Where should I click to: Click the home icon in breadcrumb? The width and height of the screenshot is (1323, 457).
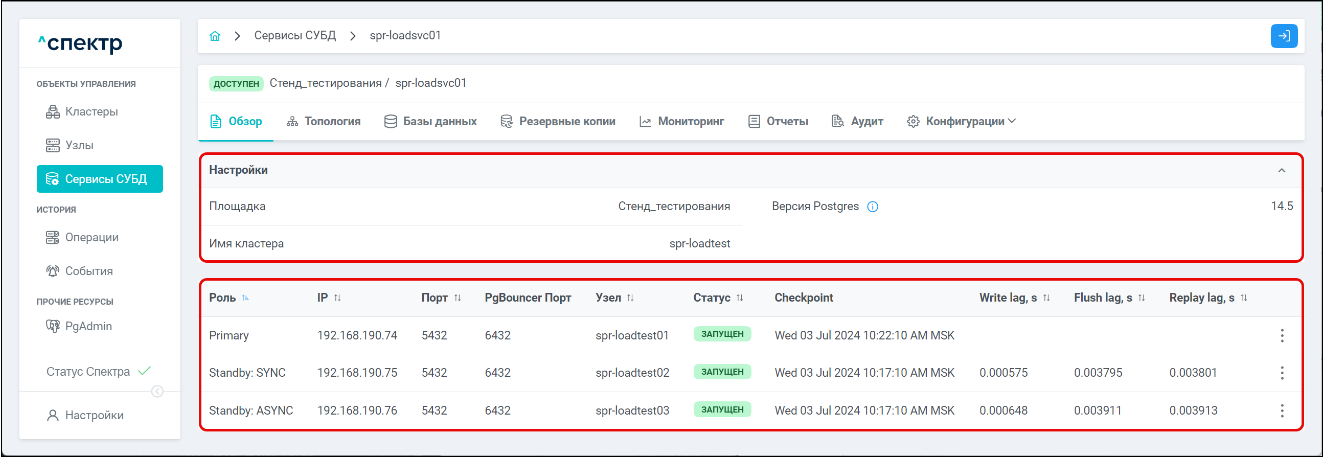[215, 36]
